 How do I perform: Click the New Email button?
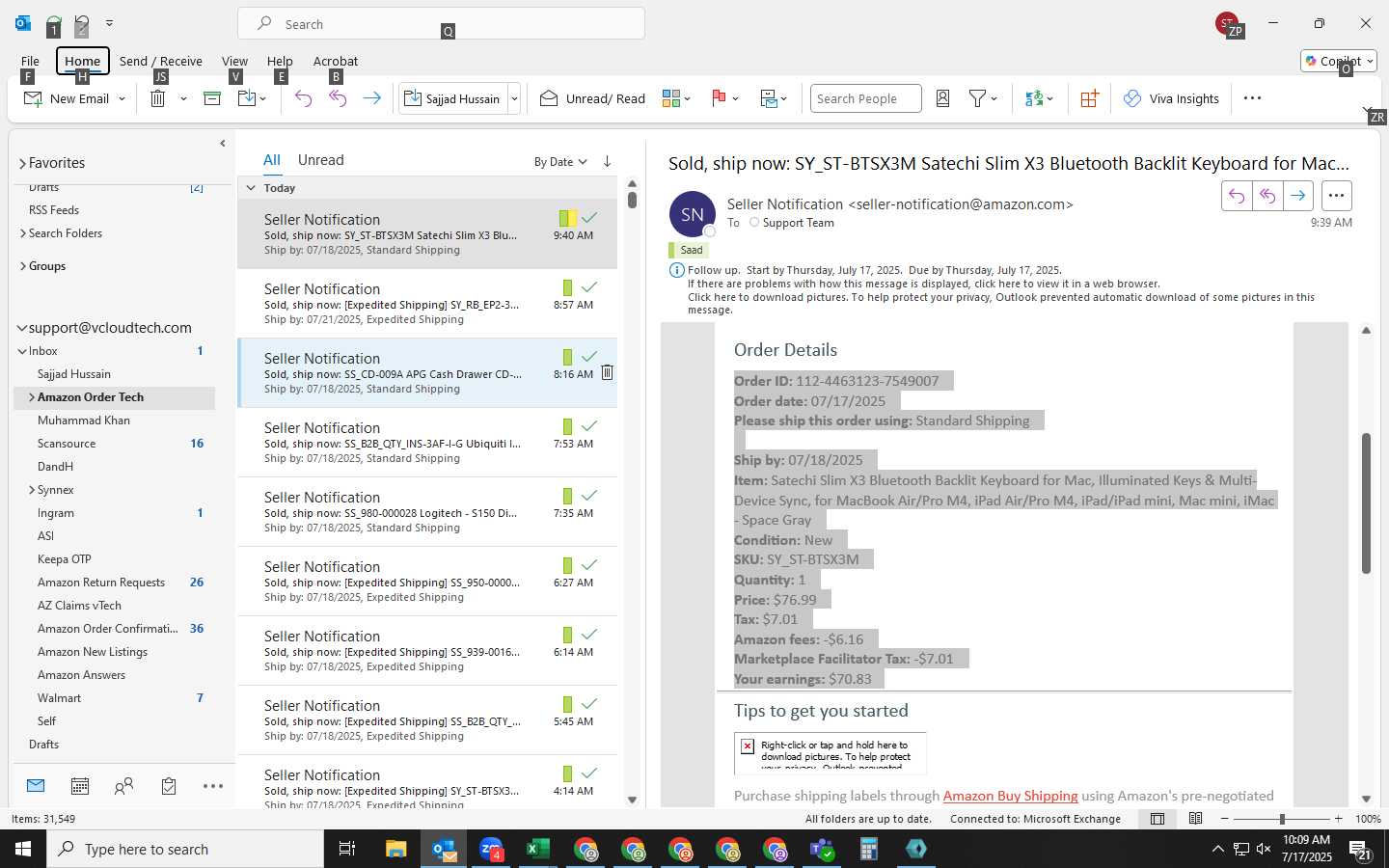pyautogui.click(x=67, y=98)
